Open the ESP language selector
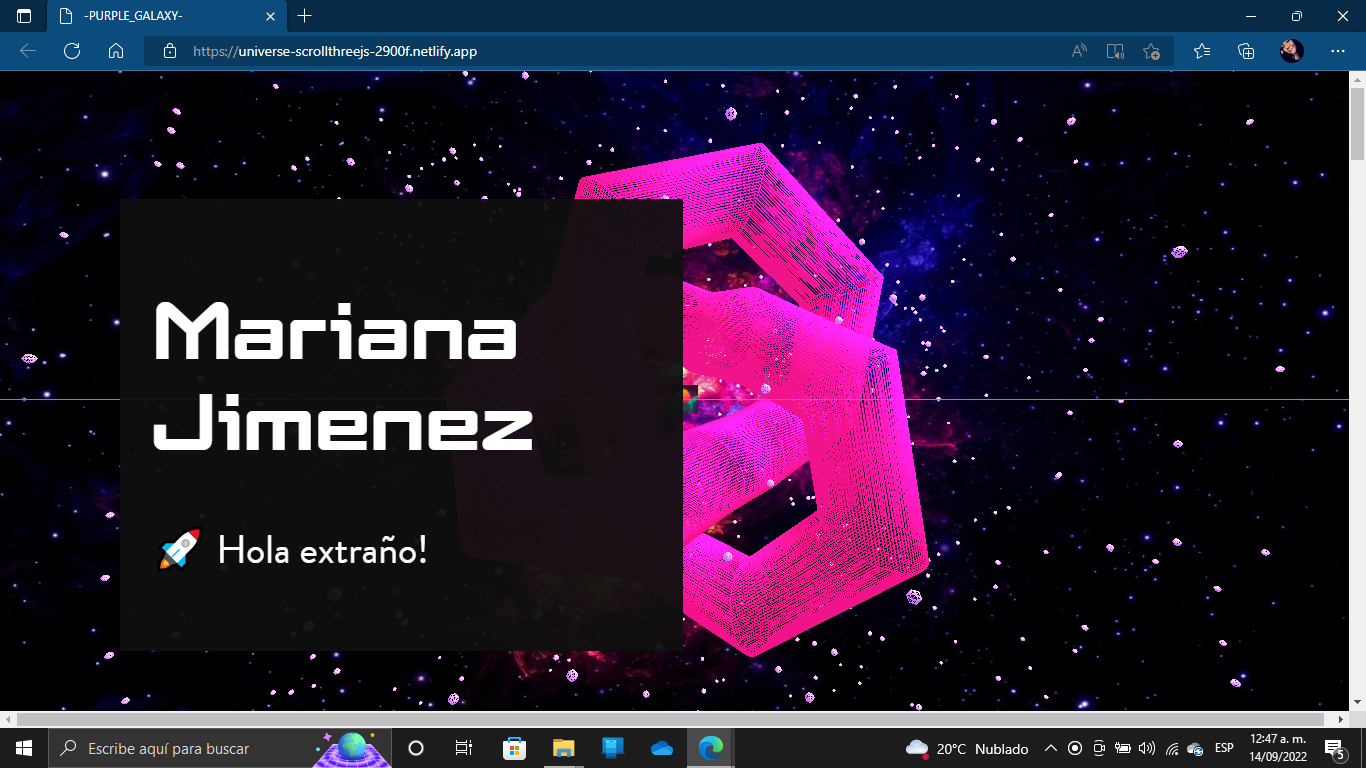The width and height of the screenshot is (1366, 768). (1222, 748)
